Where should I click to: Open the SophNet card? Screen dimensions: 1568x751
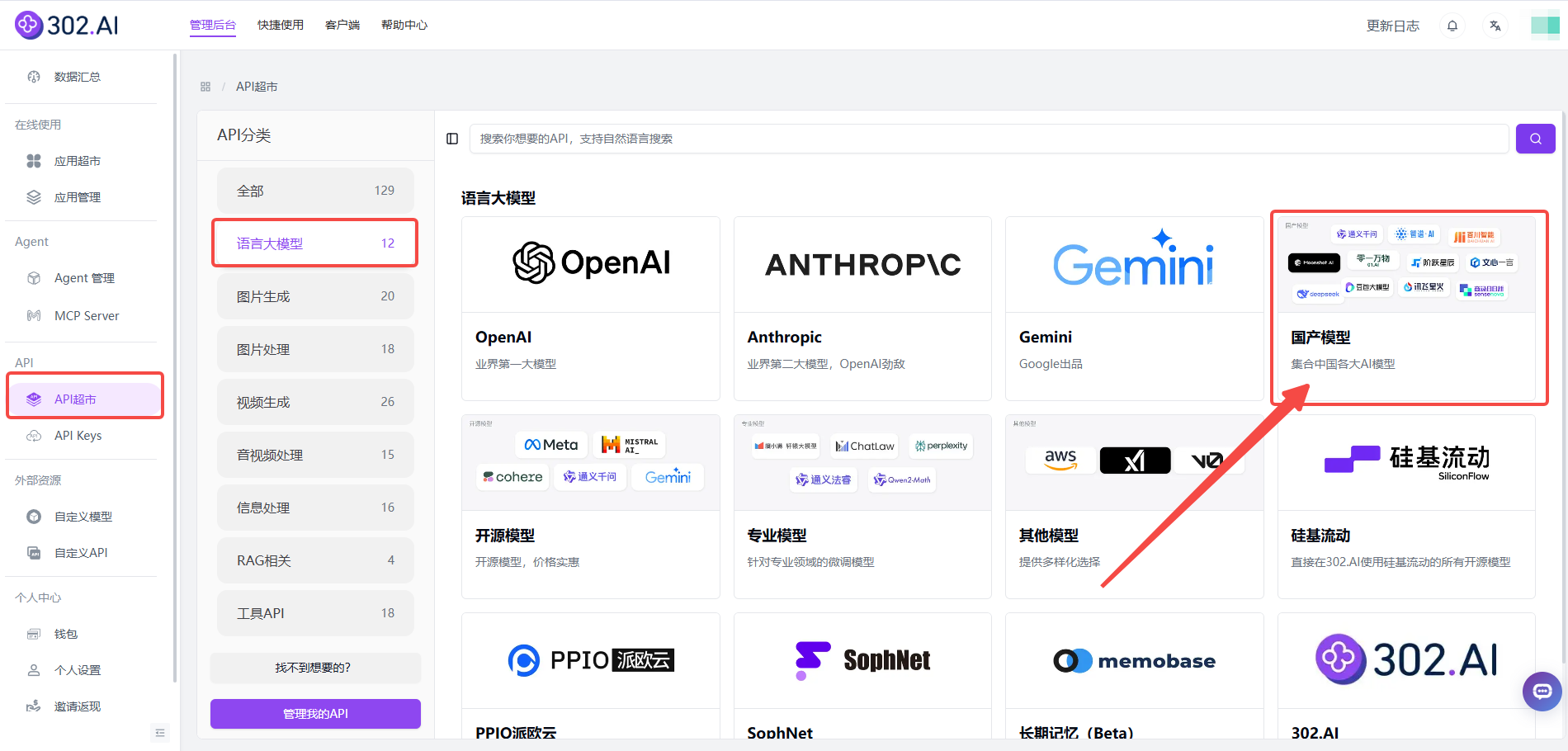[862, 675]
